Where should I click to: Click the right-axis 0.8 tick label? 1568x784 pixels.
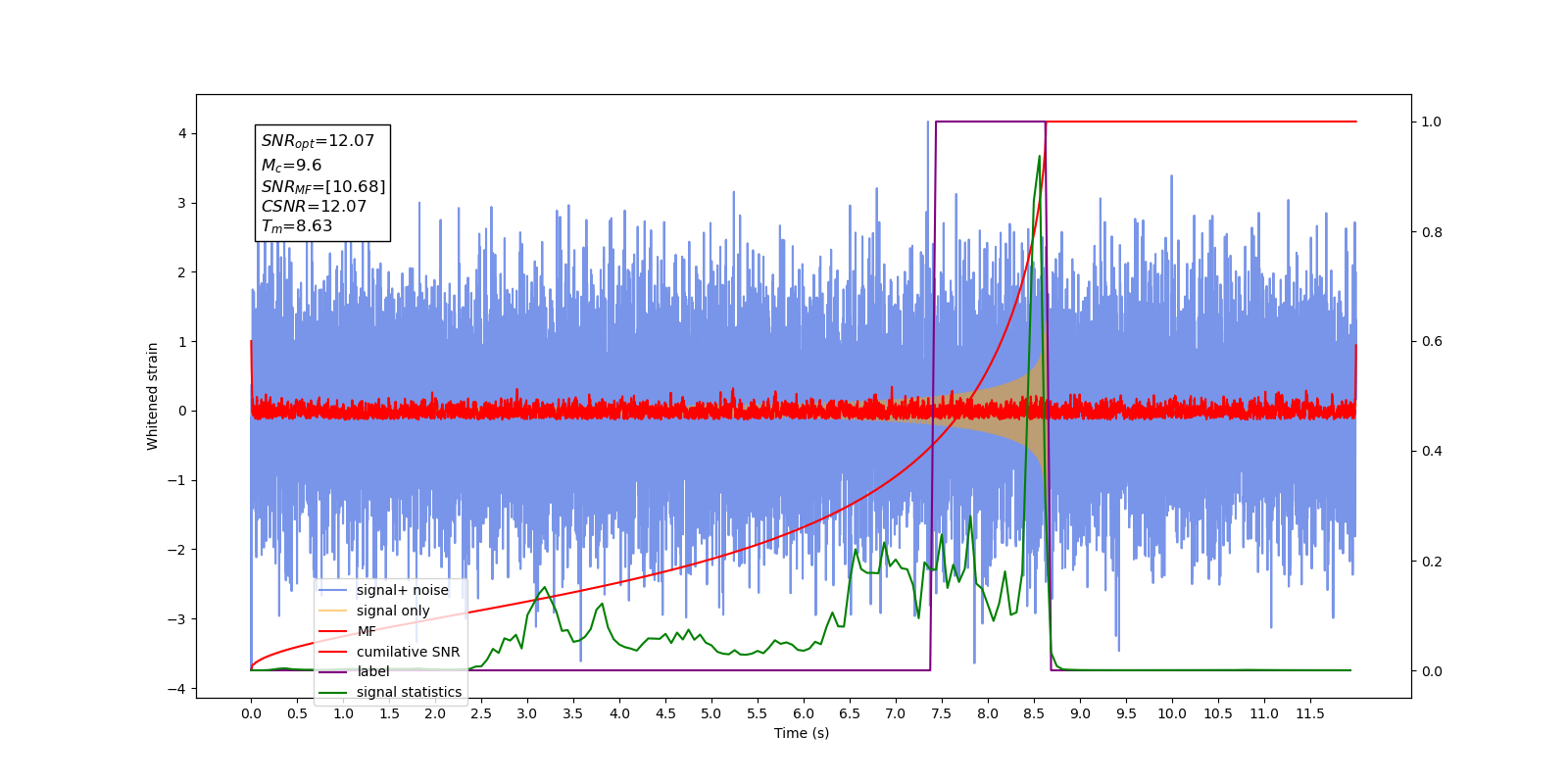pos(1432,232)
